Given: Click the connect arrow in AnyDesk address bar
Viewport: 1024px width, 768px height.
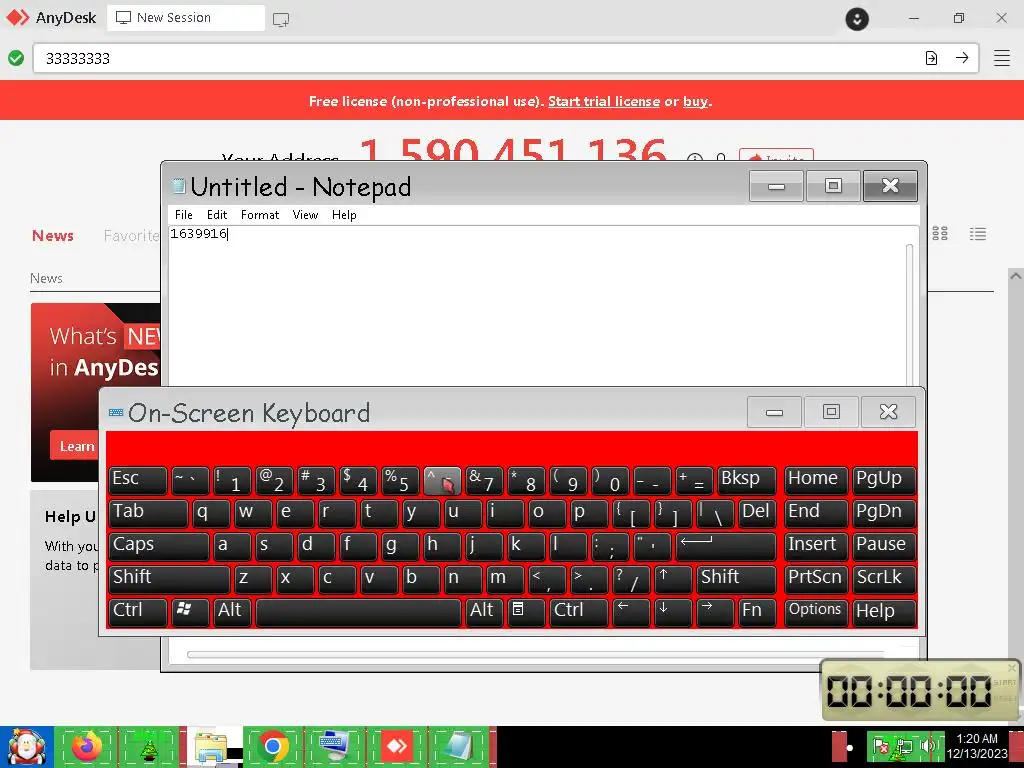Looking at the screenshot, I should point(962,58).
